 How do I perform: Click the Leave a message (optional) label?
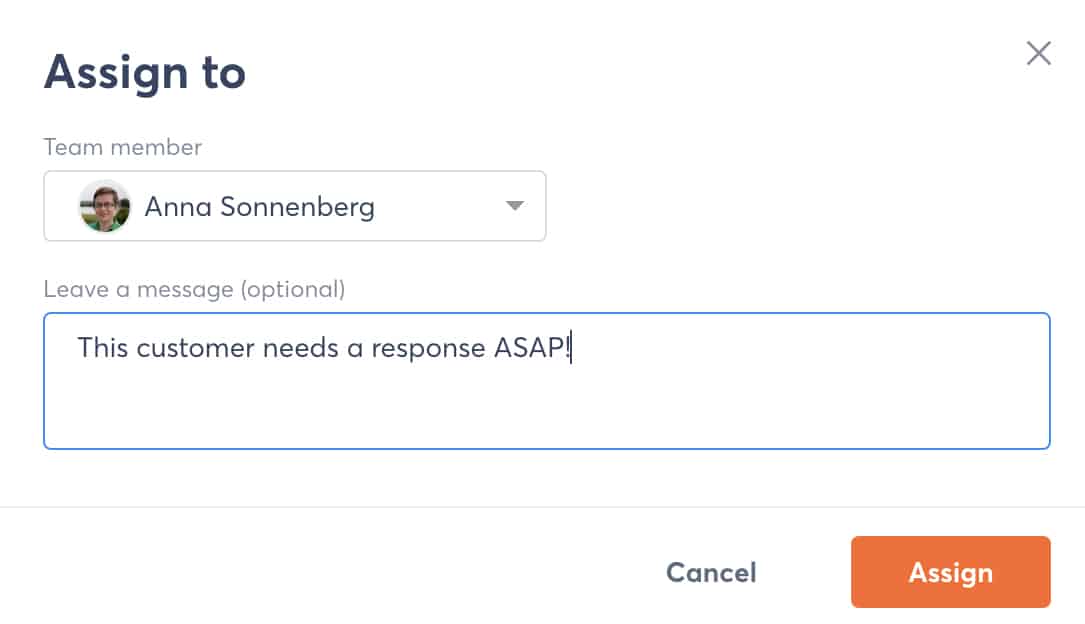tap(195, 289)
